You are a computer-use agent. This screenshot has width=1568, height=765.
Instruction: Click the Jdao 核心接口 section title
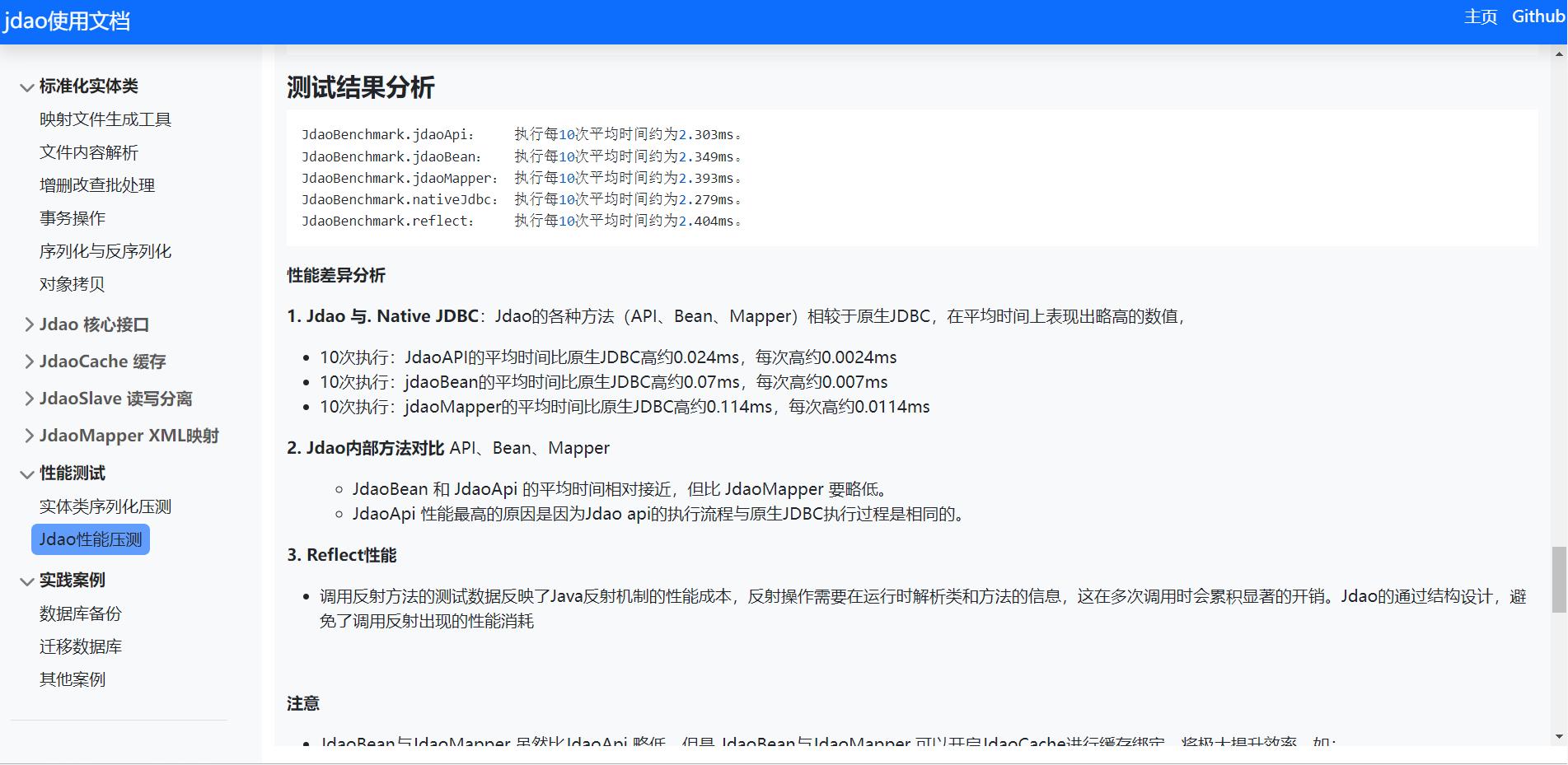[95, 324]
